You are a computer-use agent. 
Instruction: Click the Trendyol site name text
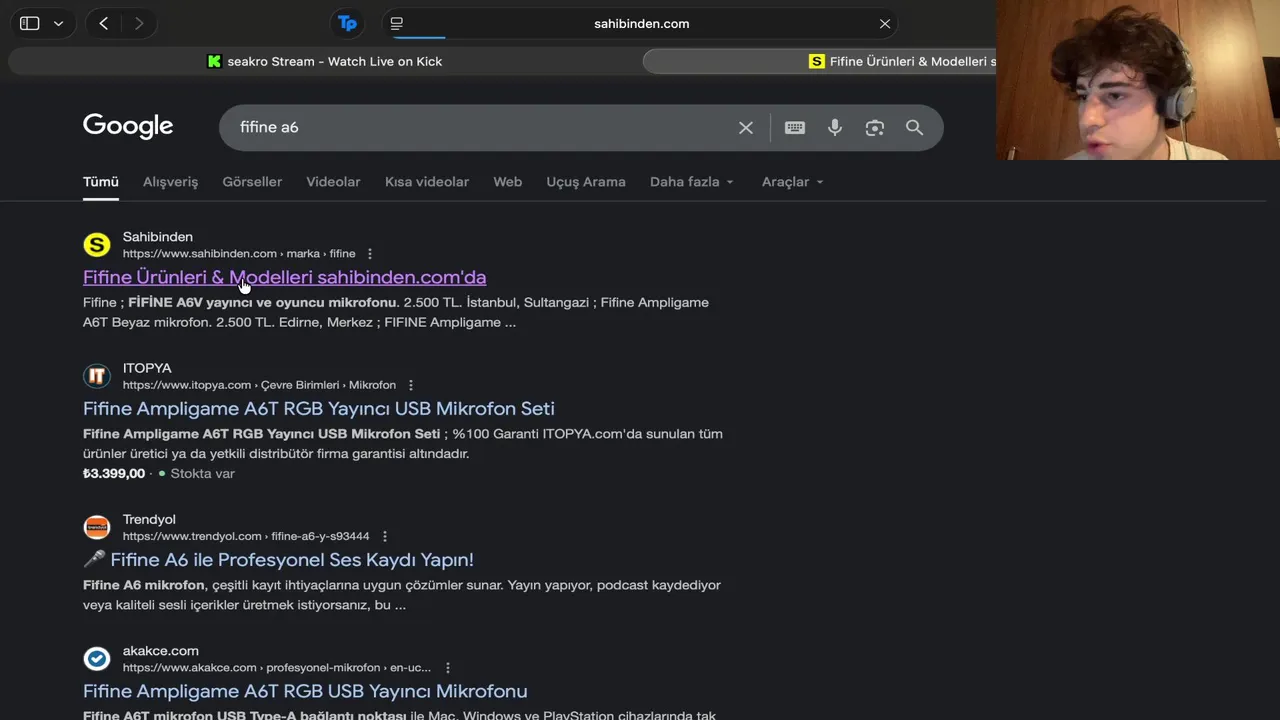(x=149, y=519)
